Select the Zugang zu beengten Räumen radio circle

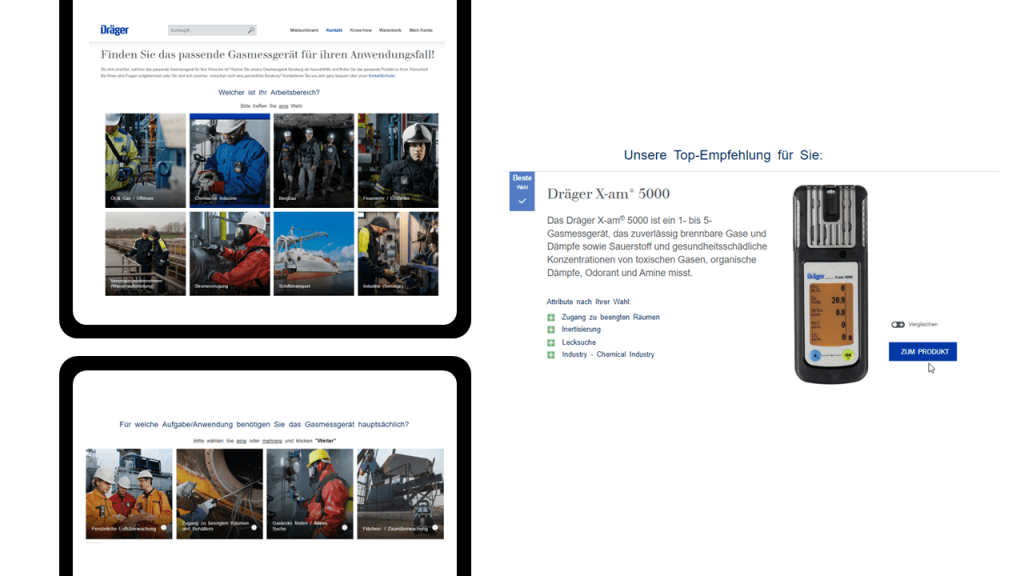tap(254, 528)
